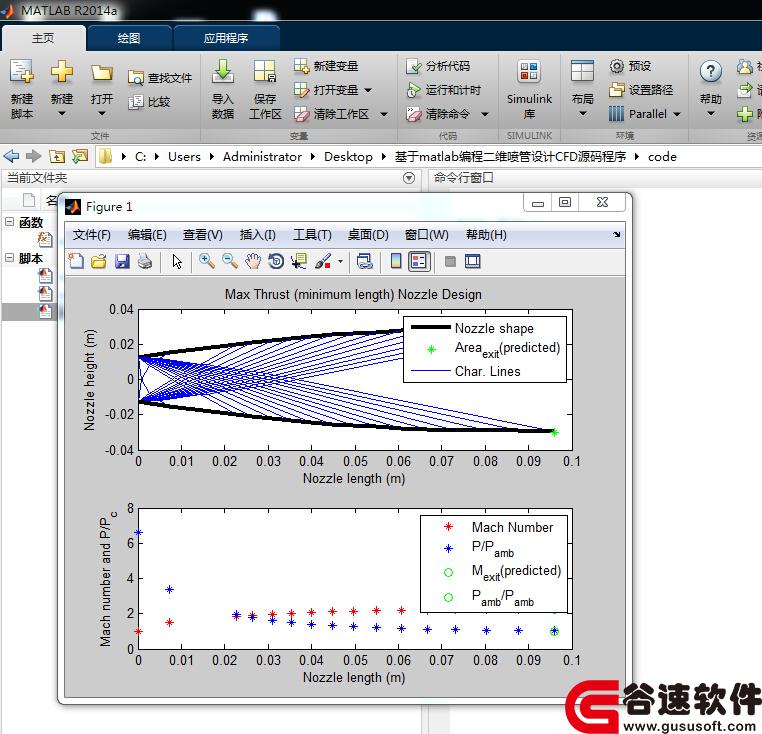
Task: Click the code folder in path
Action: (662, 157)
